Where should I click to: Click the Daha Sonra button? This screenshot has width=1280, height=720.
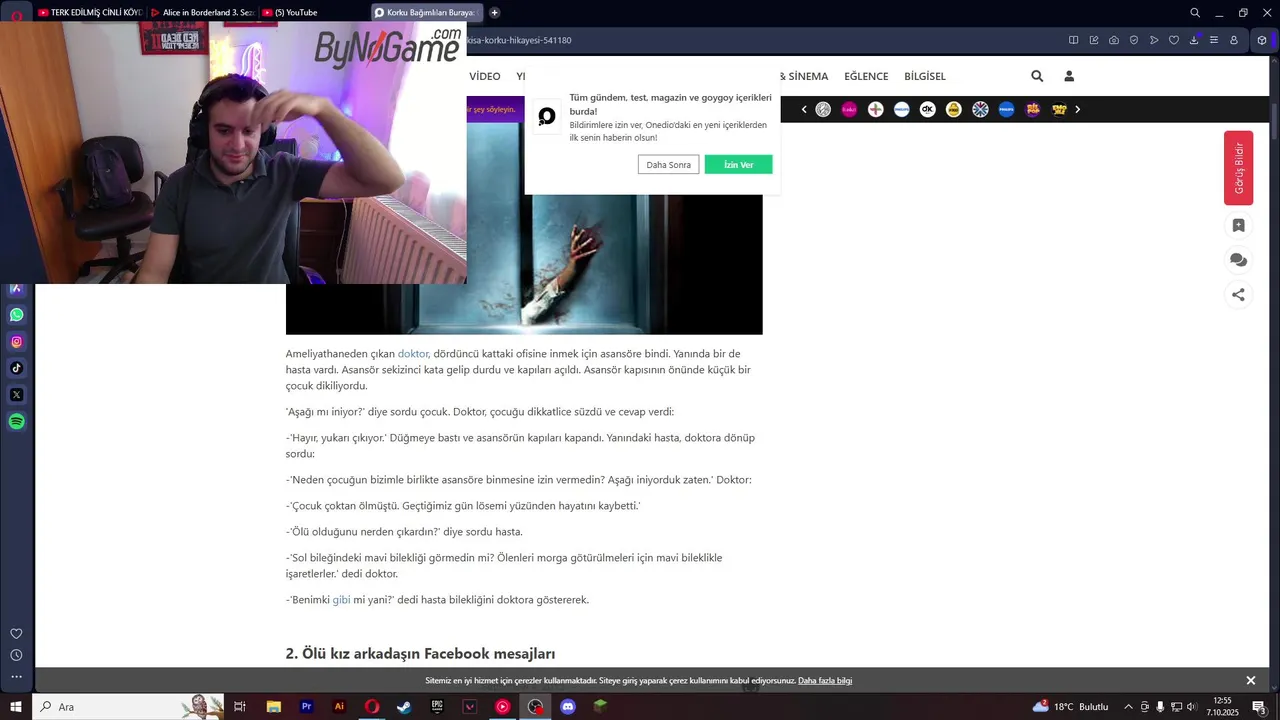pos(668,165)
